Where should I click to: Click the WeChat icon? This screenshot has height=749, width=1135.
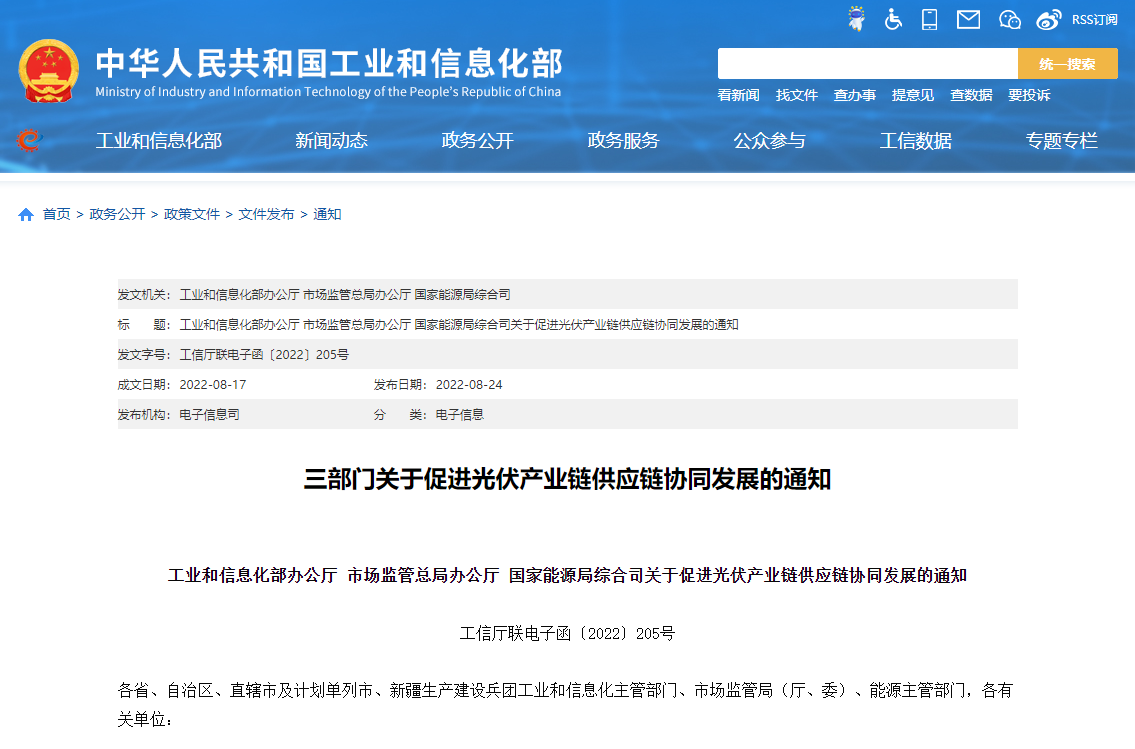(1009, 18)
